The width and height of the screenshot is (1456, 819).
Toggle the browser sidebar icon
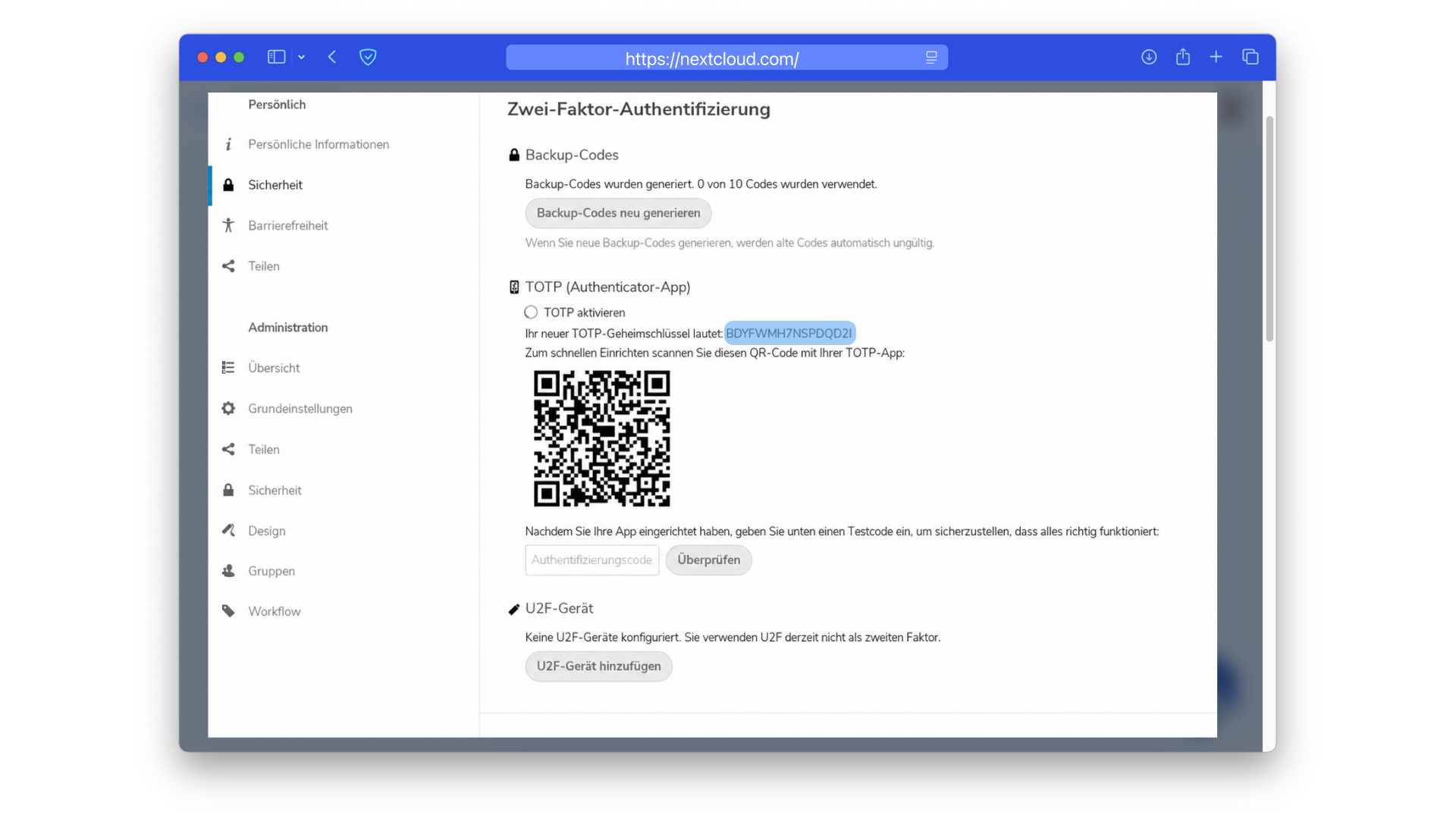[277, 57]
